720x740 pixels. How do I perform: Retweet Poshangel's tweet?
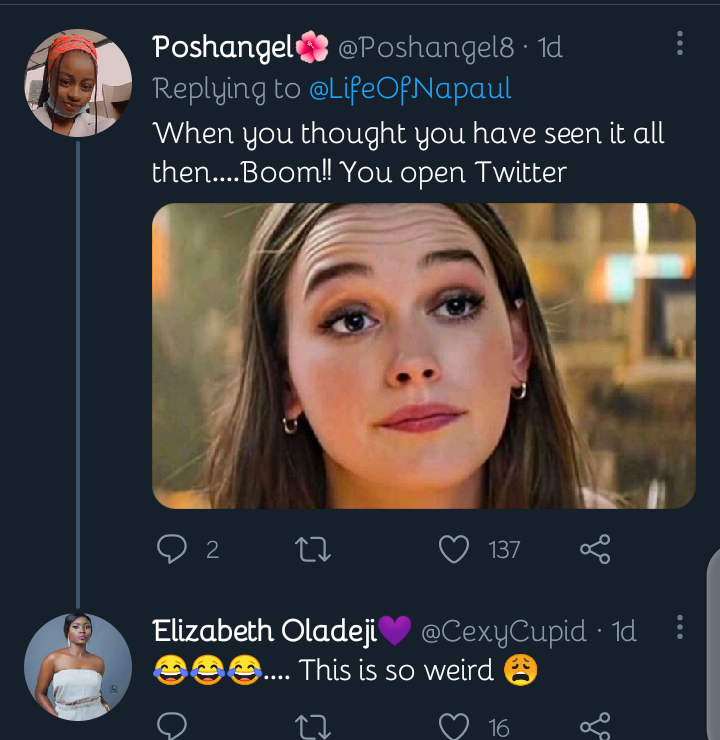tap(313, 550)
